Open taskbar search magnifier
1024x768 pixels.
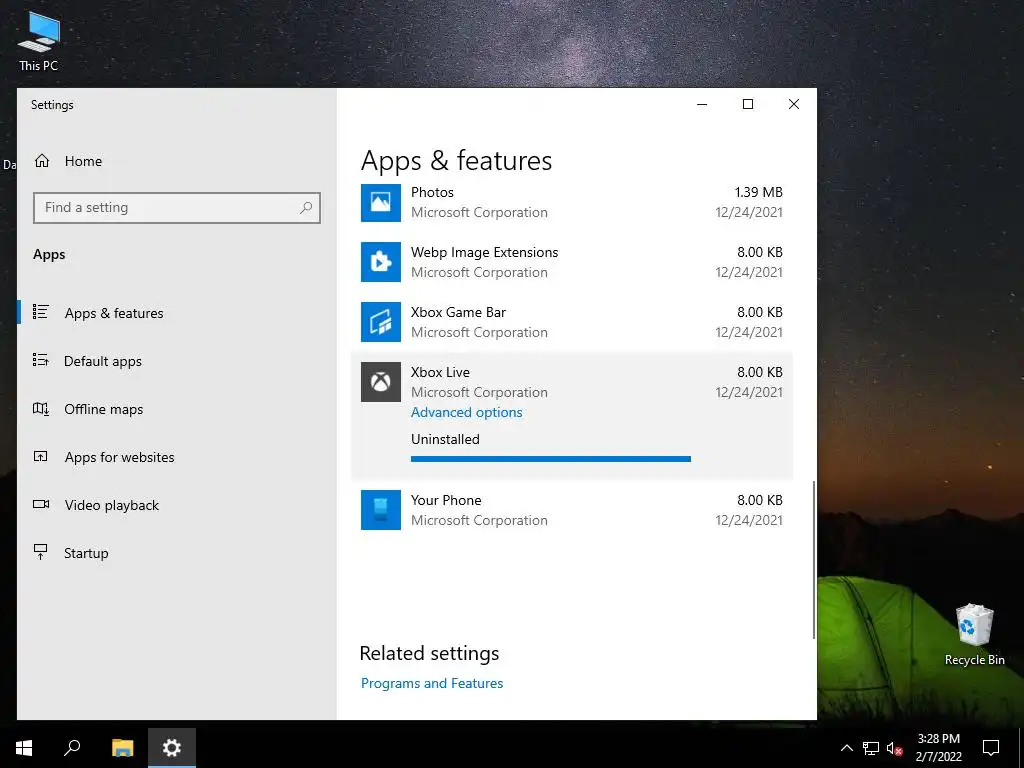pos(72,748)
